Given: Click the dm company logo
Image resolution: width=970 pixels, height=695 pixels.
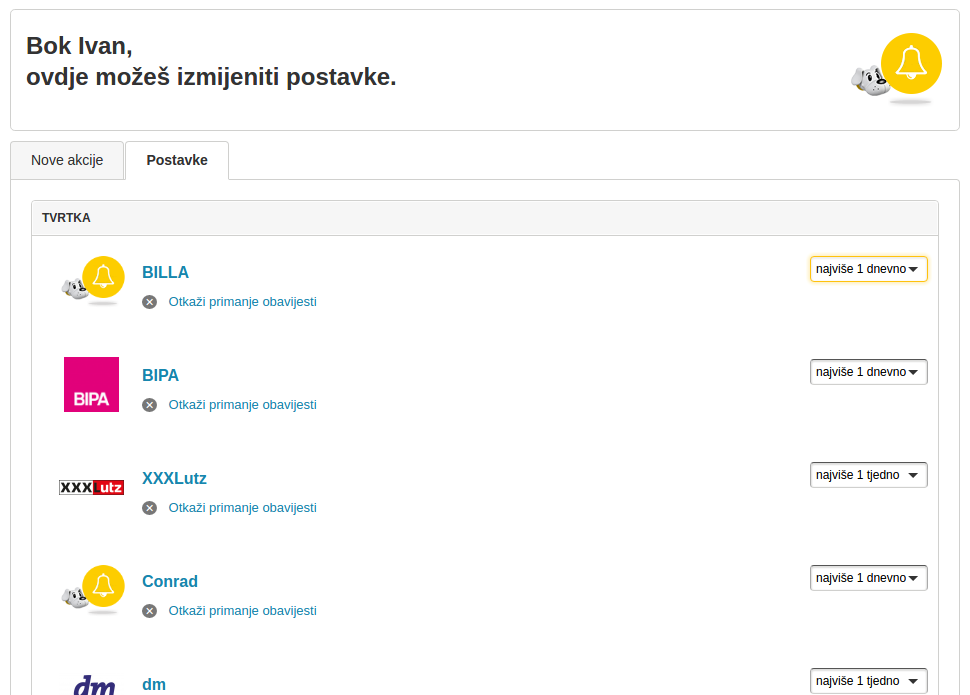Looking at the screenshot, I should tap(92, 686).
